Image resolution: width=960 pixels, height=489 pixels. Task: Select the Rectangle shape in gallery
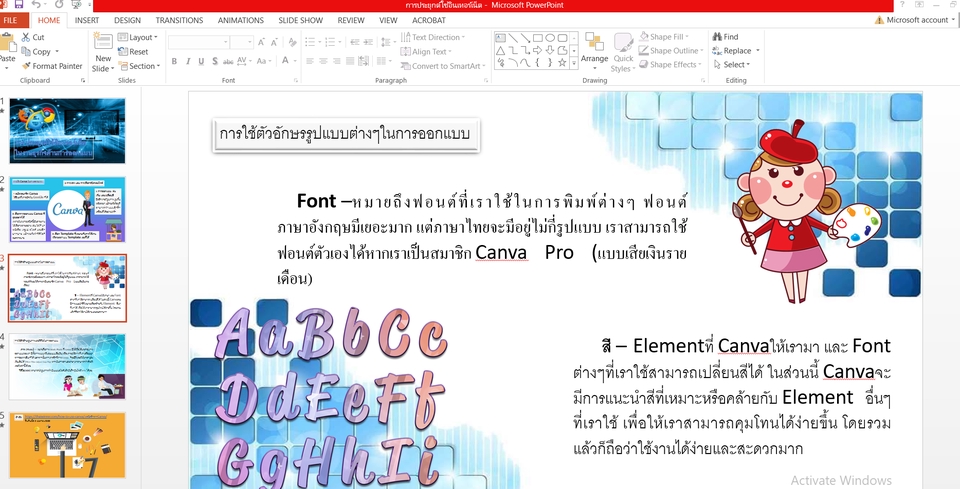(538, 37)
